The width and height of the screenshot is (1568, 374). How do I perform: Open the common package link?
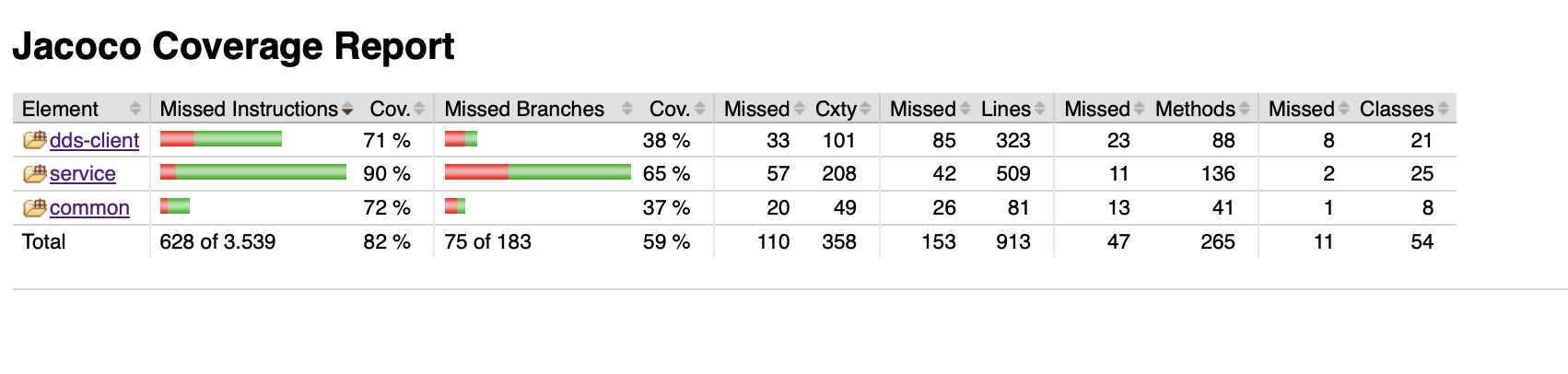coord(89,207)
